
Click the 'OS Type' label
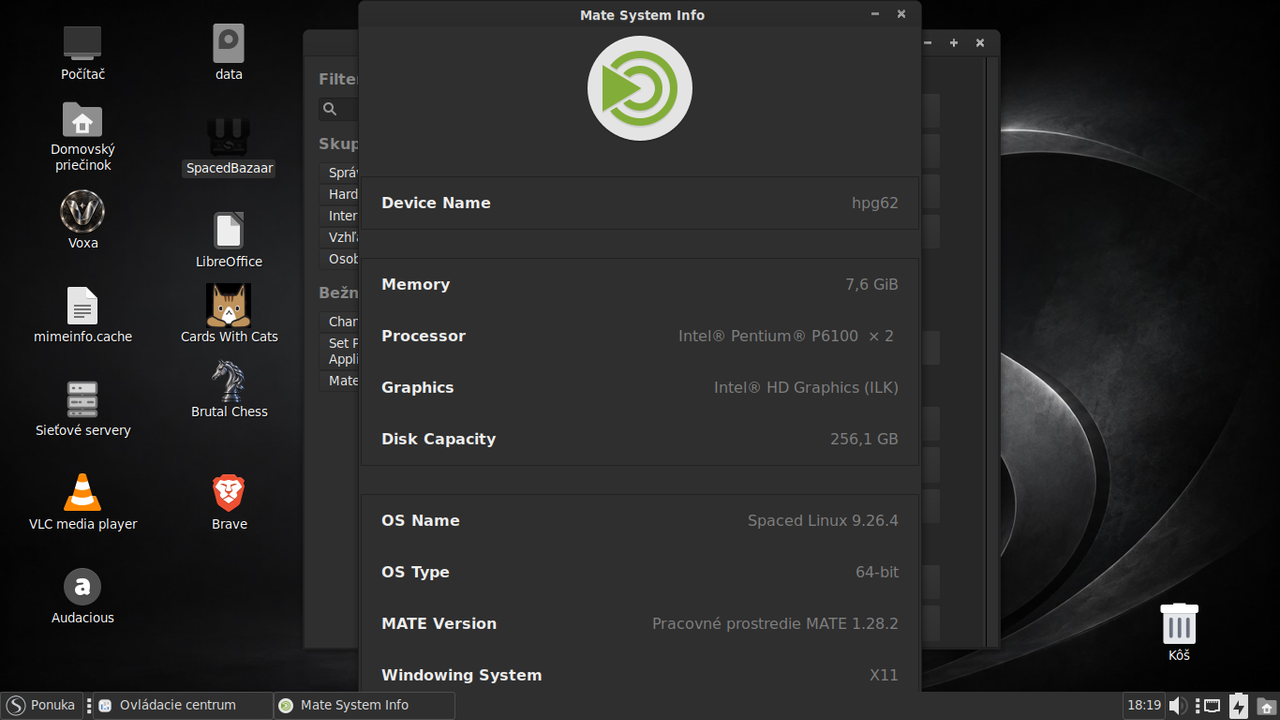(415, 572)
